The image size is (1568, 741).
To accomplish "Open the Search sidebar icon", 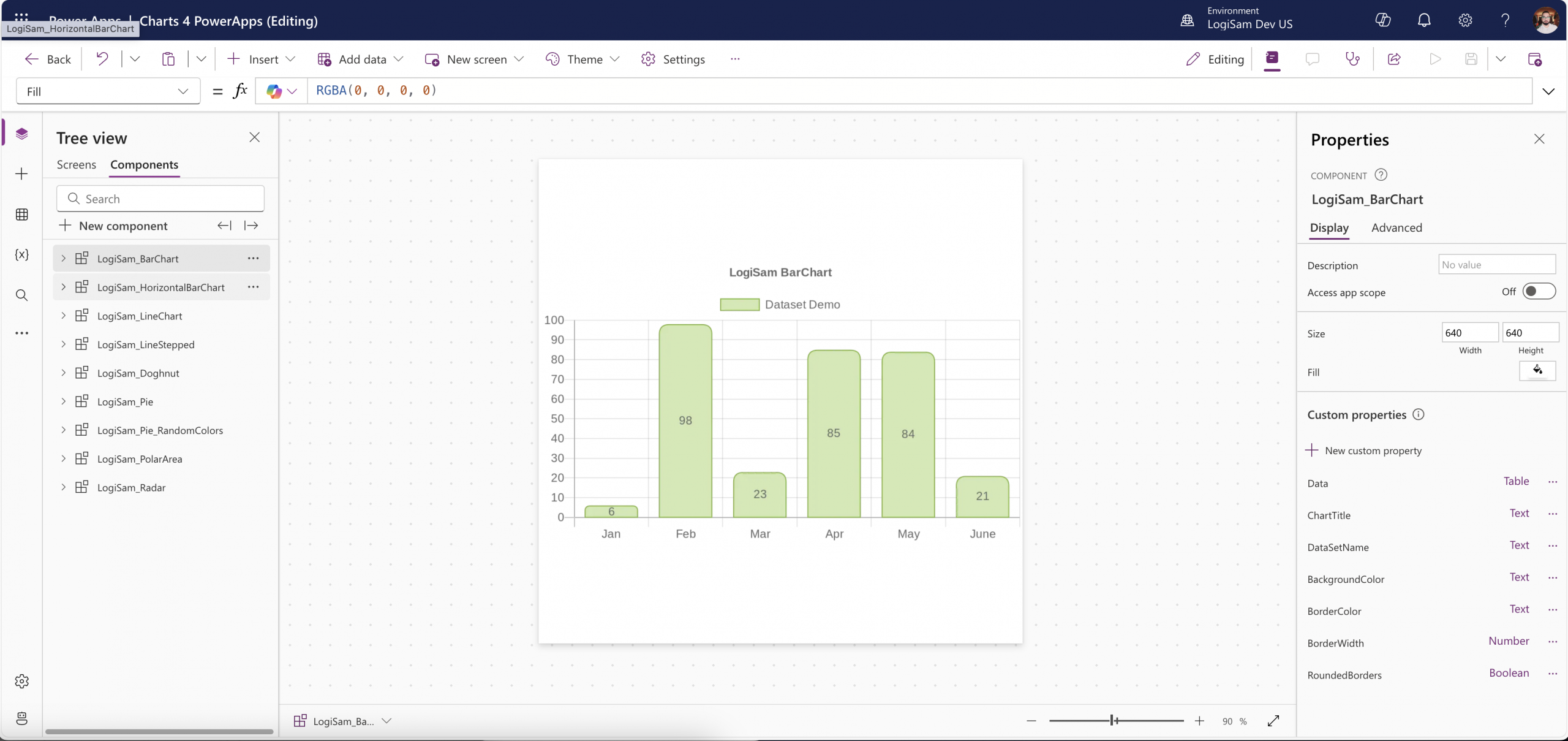I will tap(22, 295).
